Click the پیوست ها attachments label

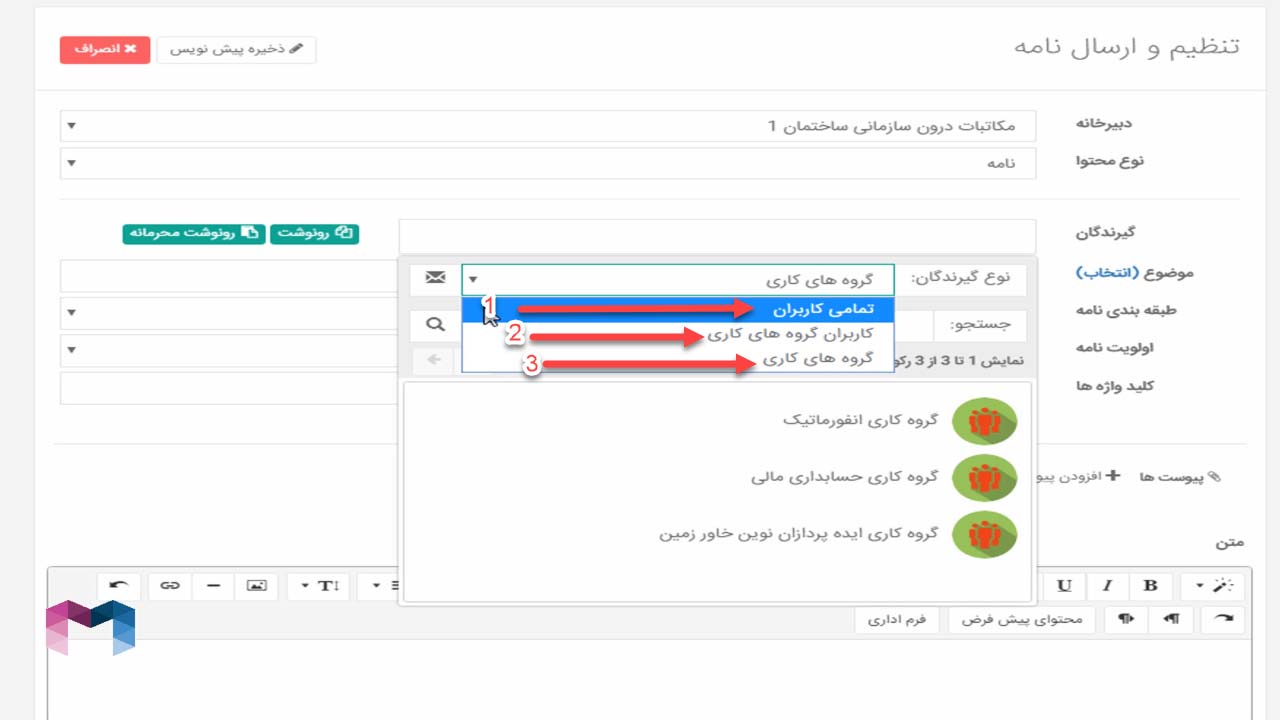click(1169, 477)
